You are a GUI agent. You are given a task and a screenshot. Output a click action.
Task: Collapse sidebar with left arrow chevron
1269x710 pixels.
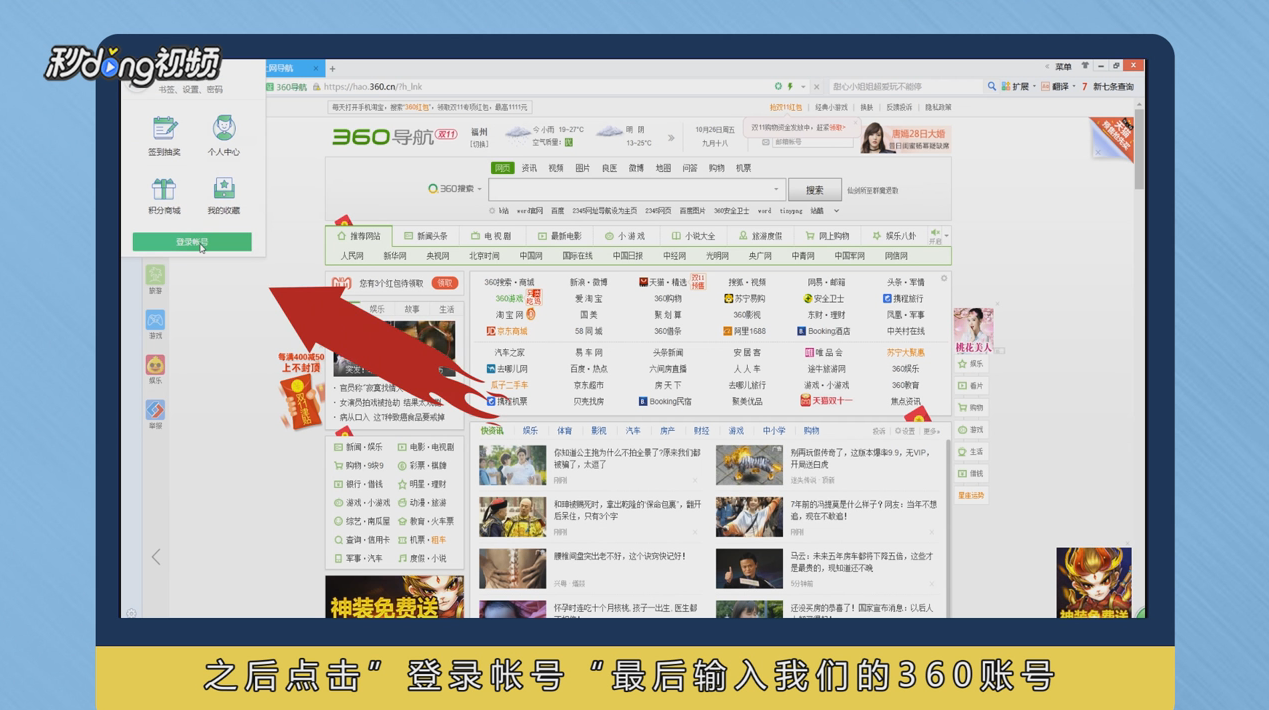(x=156, y=557)
